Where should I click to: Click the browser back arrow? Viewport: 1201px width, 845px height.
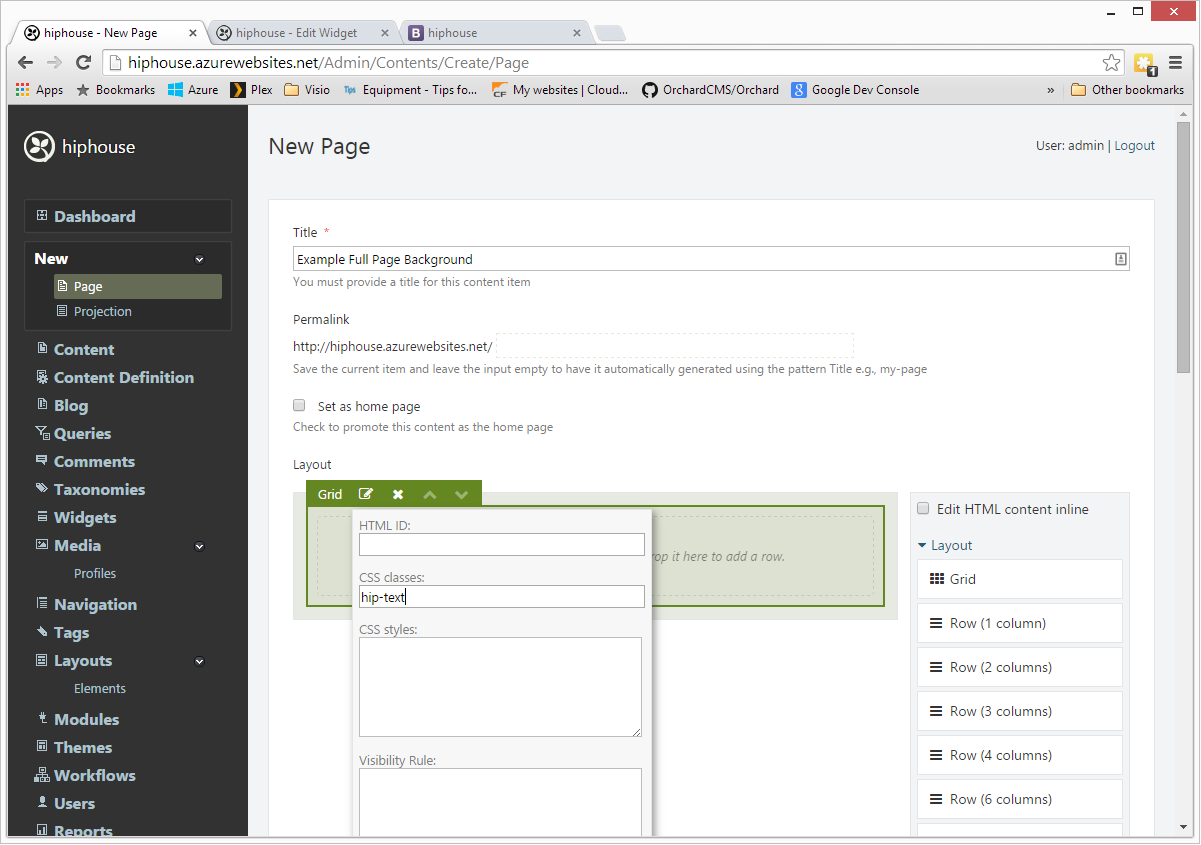[25, 62]
